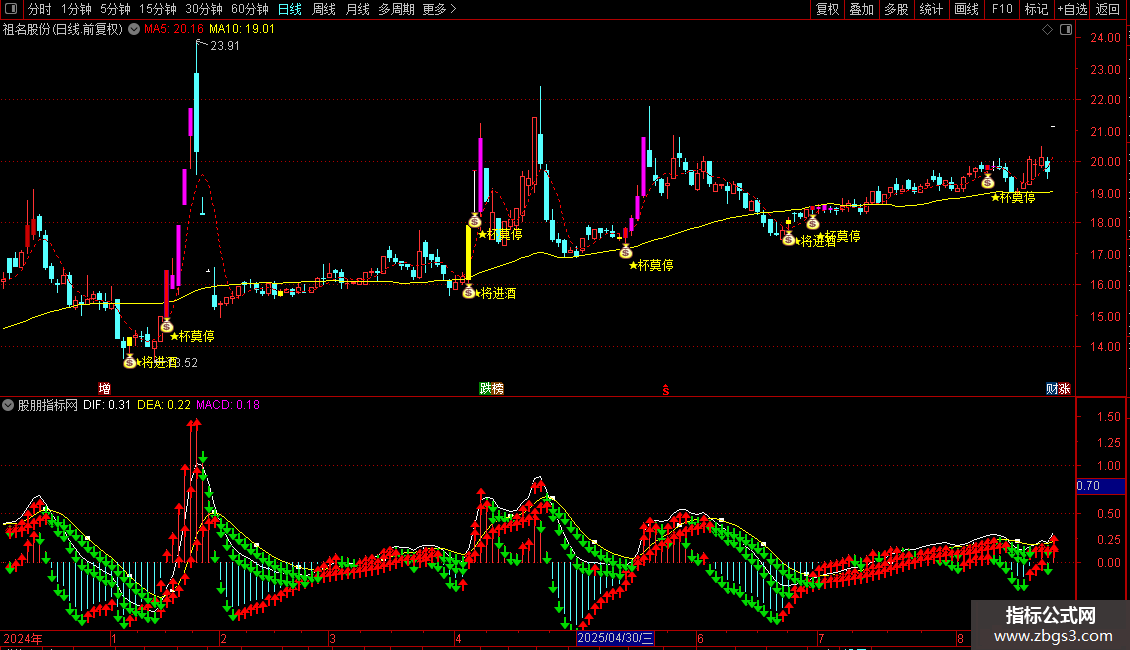Switch to 周线 weekly chart
The height and width of the screenshot is (650, 1130).
click(324, 9)
